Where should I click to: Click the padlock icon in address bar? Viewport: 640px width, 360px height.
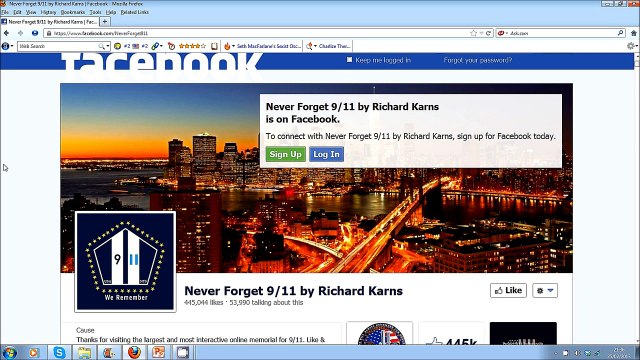pos(49,33)
